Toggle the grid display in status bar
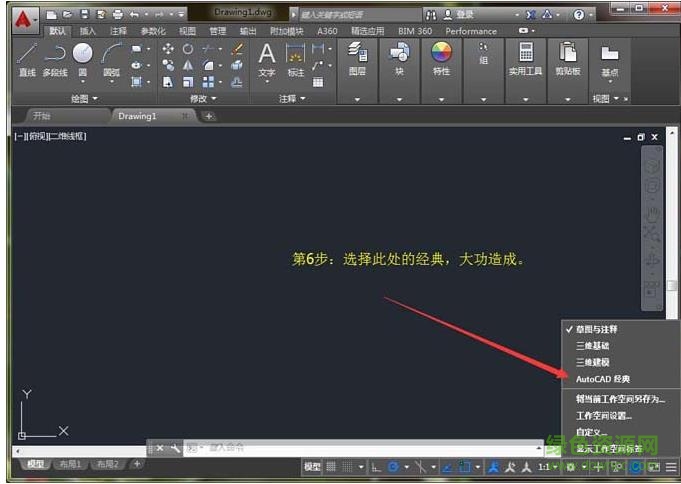Screen dimensions: 681x484 [331, 467]
